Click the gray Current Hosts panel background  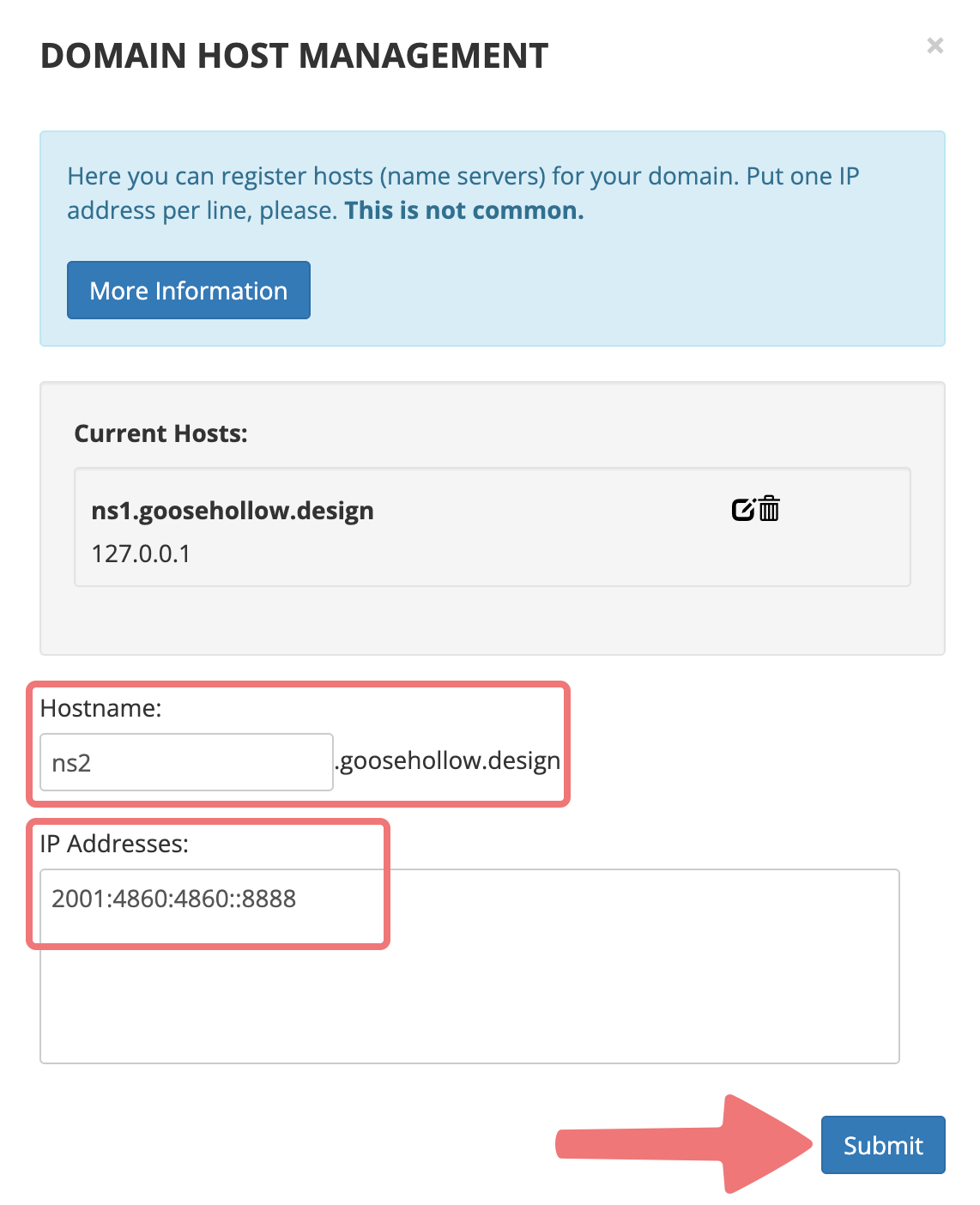(492, 622)
